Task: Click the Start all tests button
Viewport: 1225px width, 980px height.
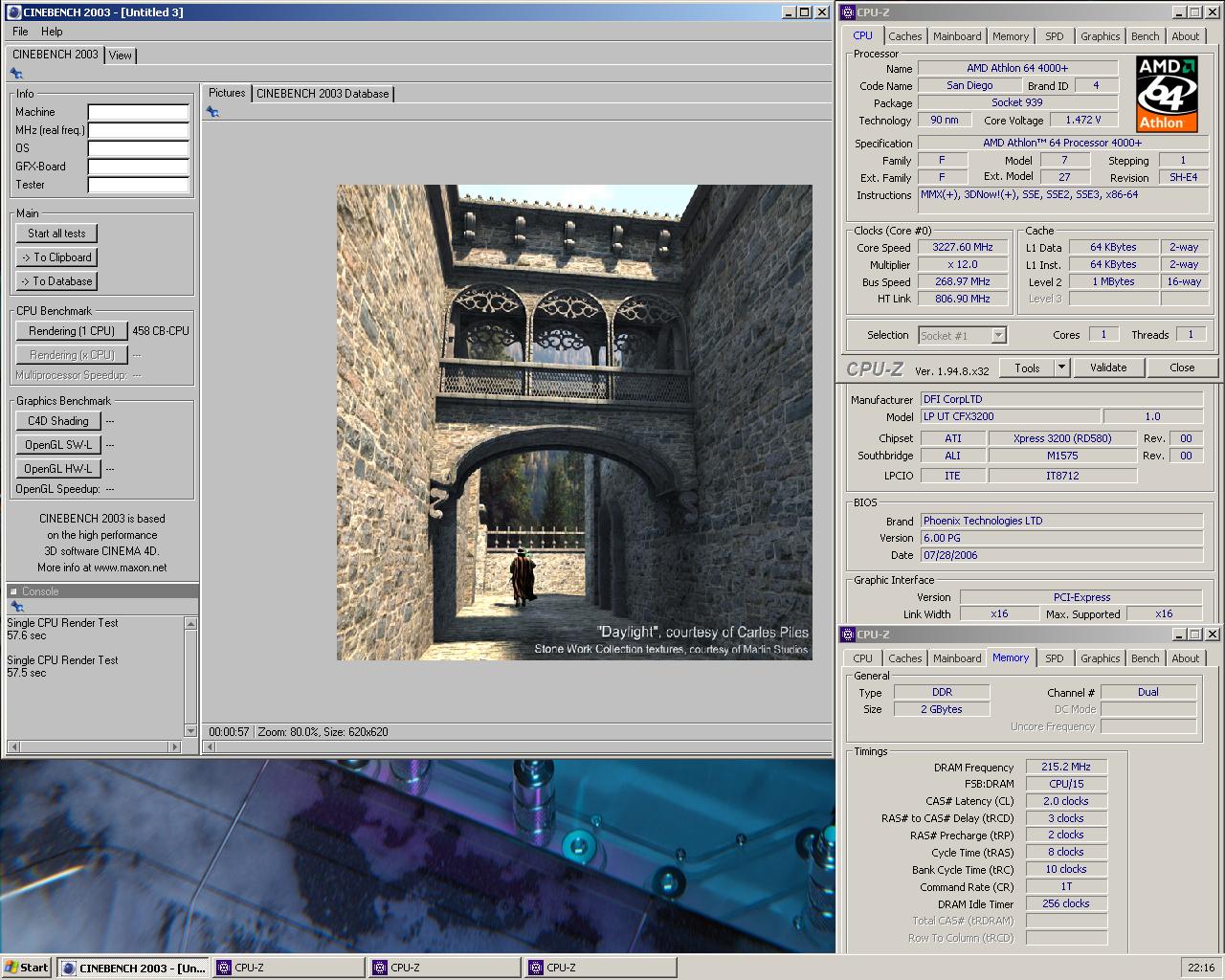Action: (56, 234)
